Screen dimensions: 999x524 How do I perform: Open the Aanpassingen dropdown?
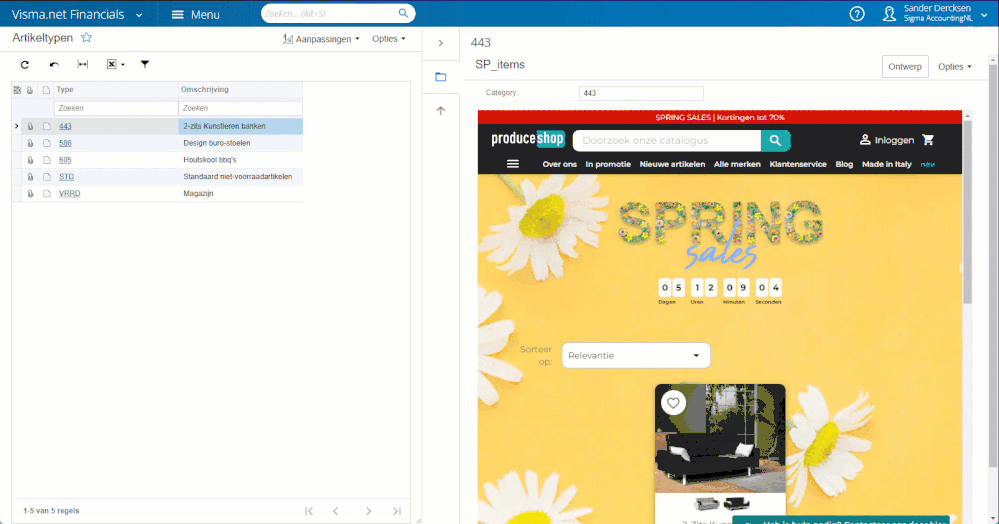click(322, 39)
